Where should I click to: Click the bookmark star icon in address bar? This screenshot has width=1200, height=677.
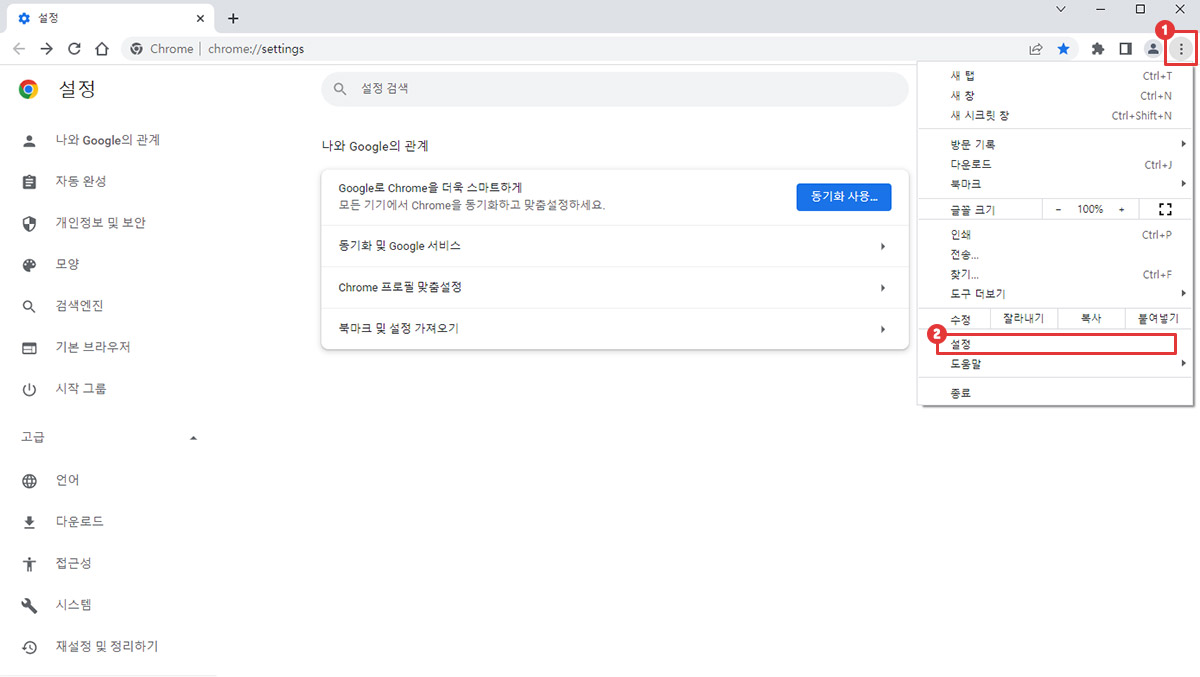pos(1064,49)
